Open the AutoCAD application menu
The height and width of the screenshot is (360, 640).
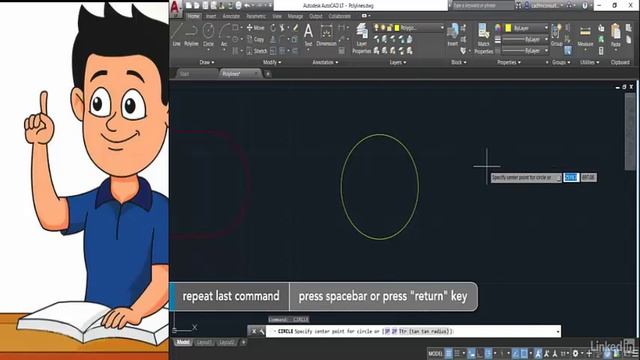[x=175, y=8]
